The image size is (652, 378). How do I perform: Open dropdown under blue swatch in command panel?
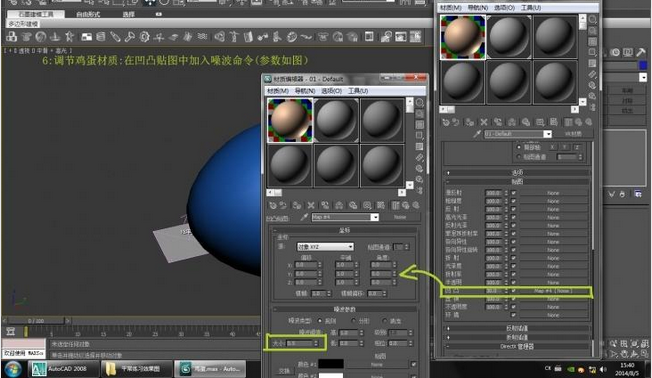point(643,77)
